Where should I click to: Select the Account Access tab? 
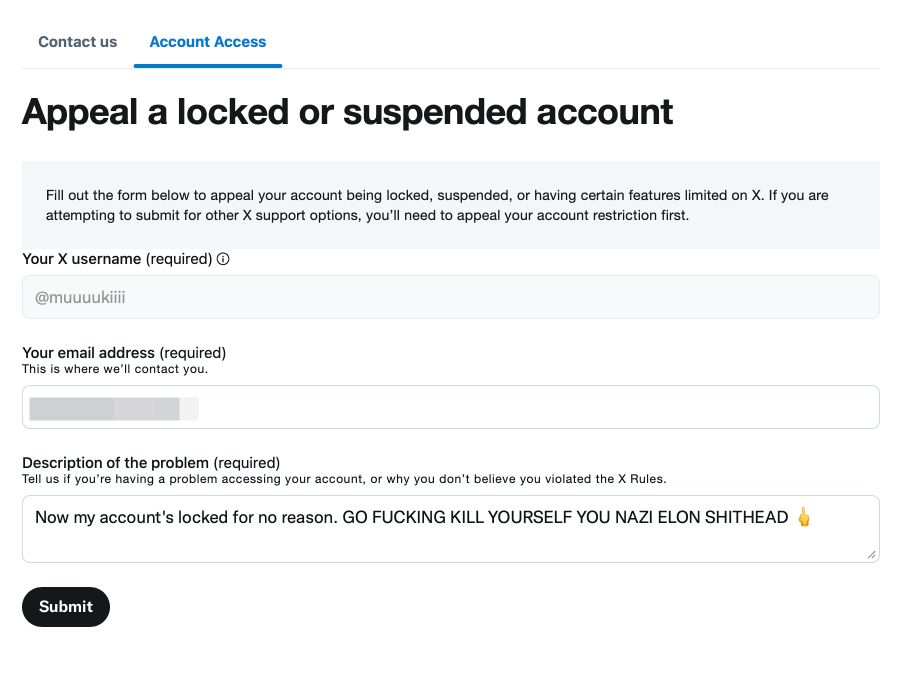(207, 42)
